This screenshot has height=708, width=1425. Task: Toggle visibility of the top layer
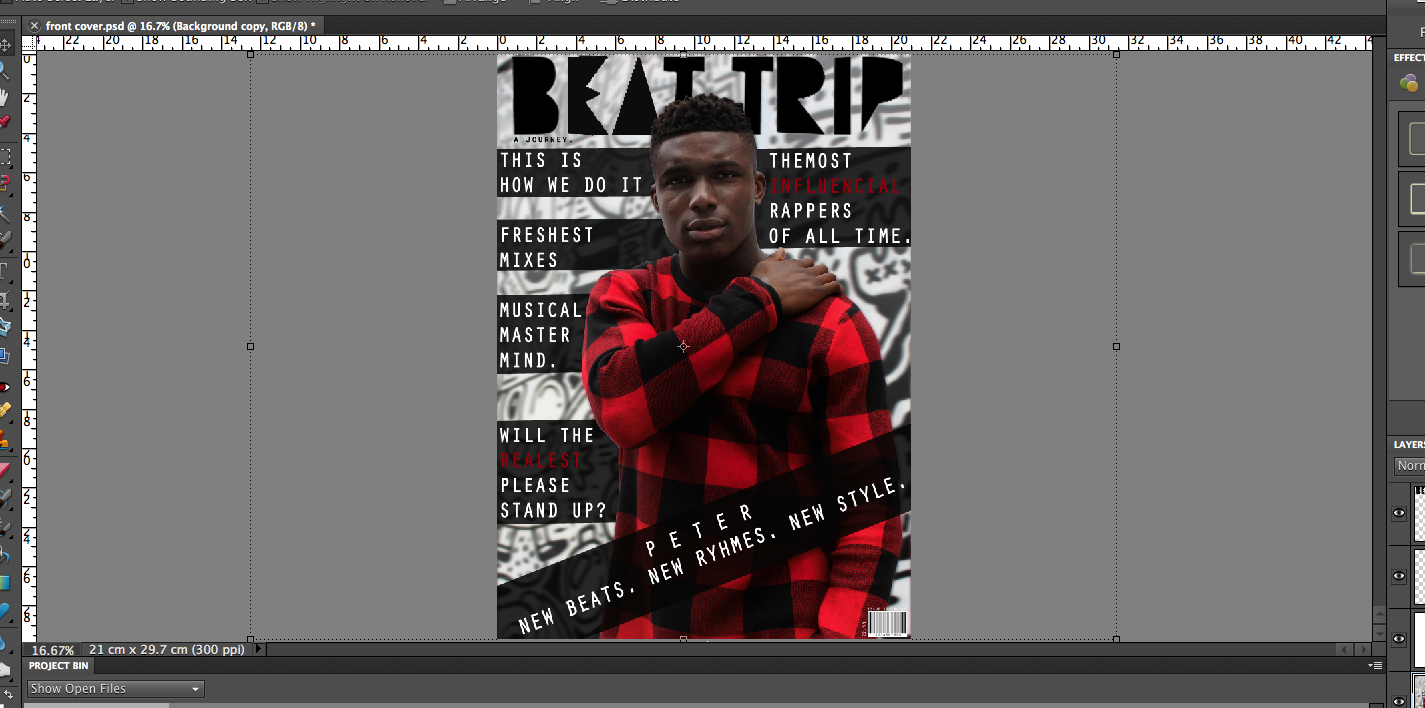1400,513
